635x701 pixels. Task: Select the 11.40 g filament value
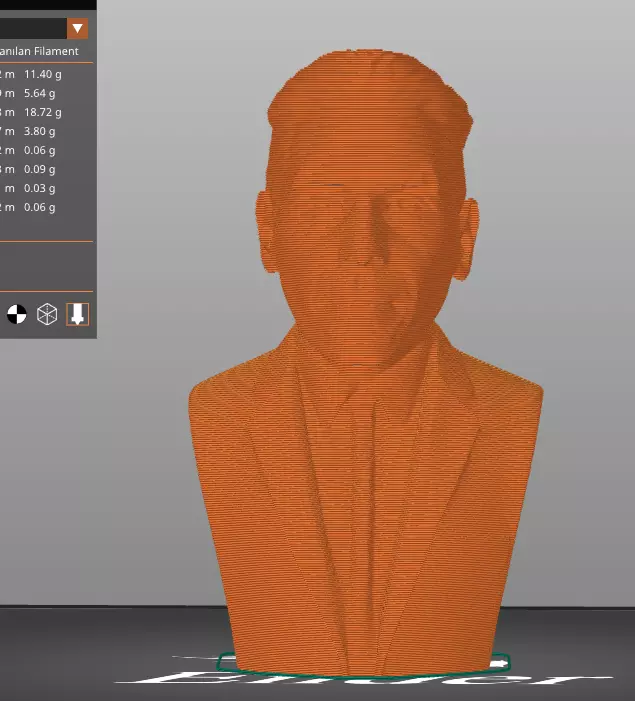click(43, 74)
